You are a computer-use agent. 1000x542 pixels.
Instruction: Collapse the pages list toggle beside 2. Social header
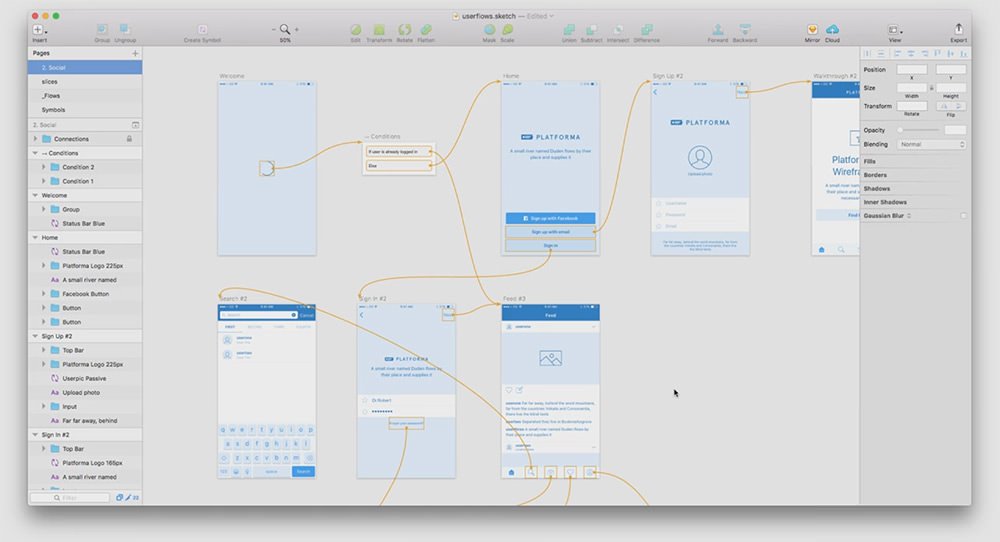click(x=135, y=125)
